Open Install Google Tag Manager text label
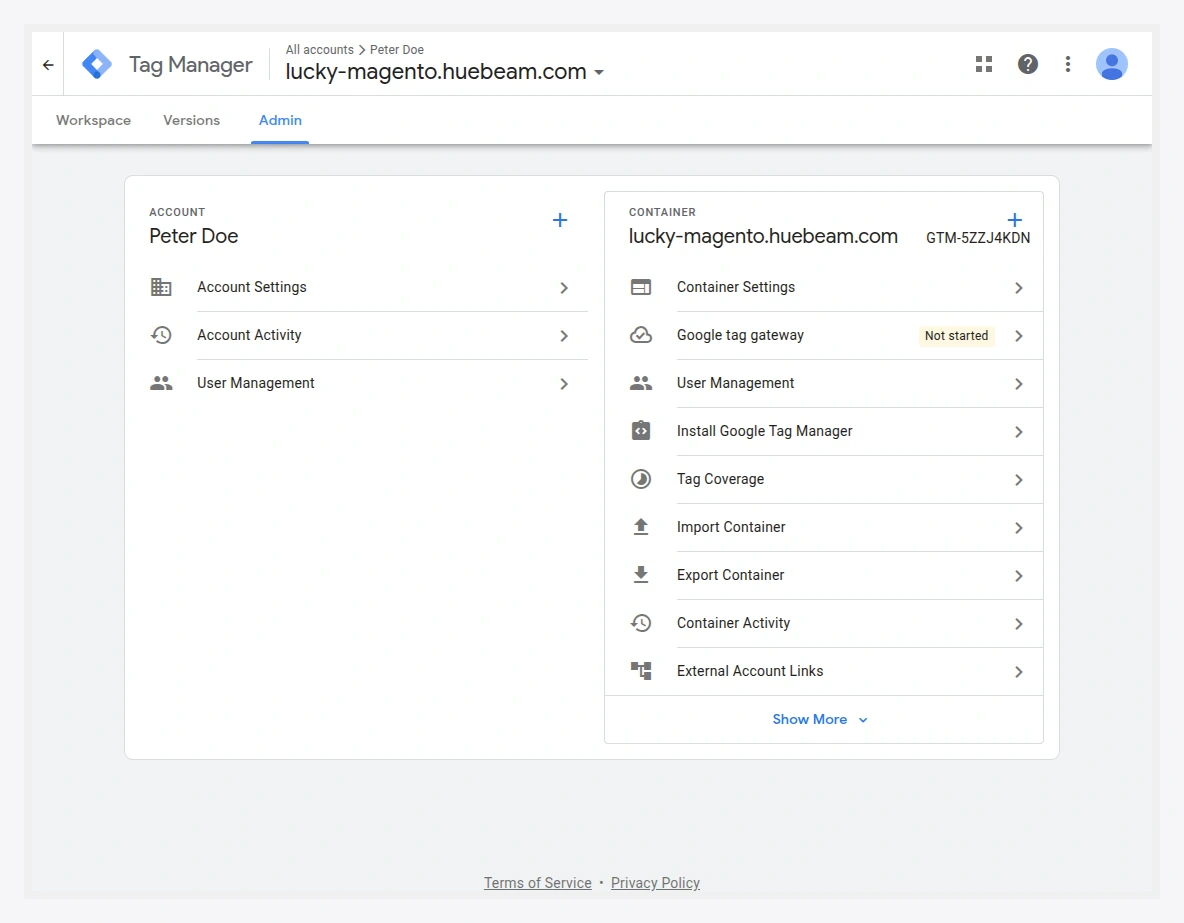1184x923 pixels. pos(764,431)
